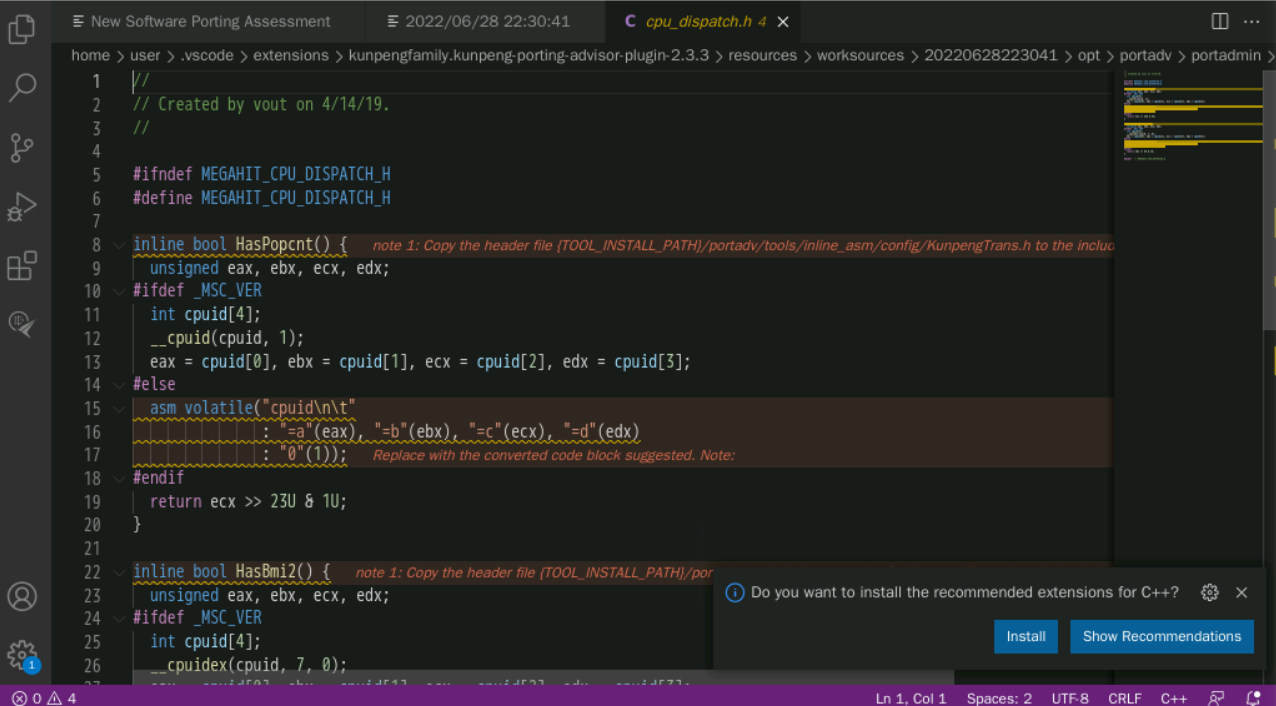Image resolution: width=1276 pixels, height=706 pixels.
Task: Click the 'HasPopcnt' function name
Action: pos(277,245)
